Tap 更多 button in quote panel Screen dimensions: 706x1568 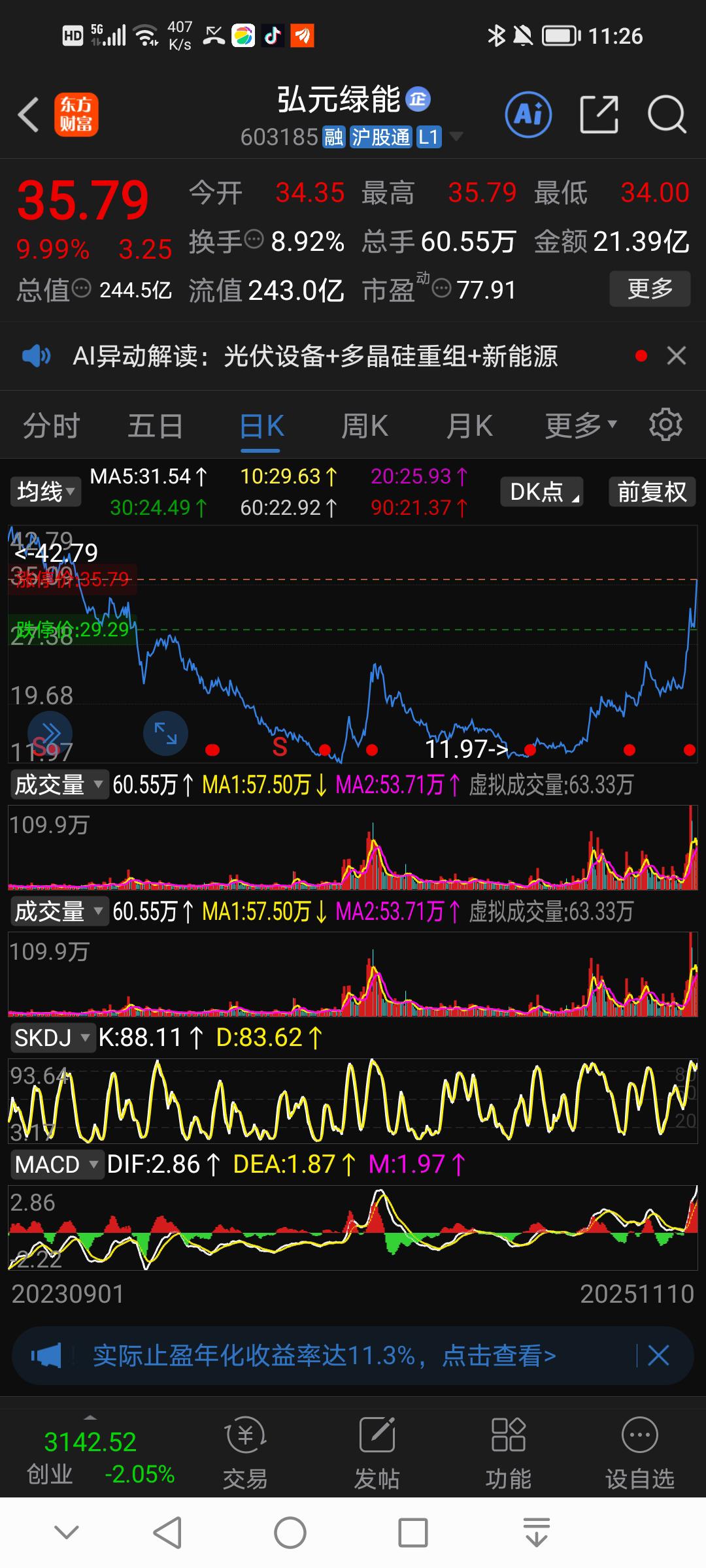pyautogui.click(x=650, y=288)
